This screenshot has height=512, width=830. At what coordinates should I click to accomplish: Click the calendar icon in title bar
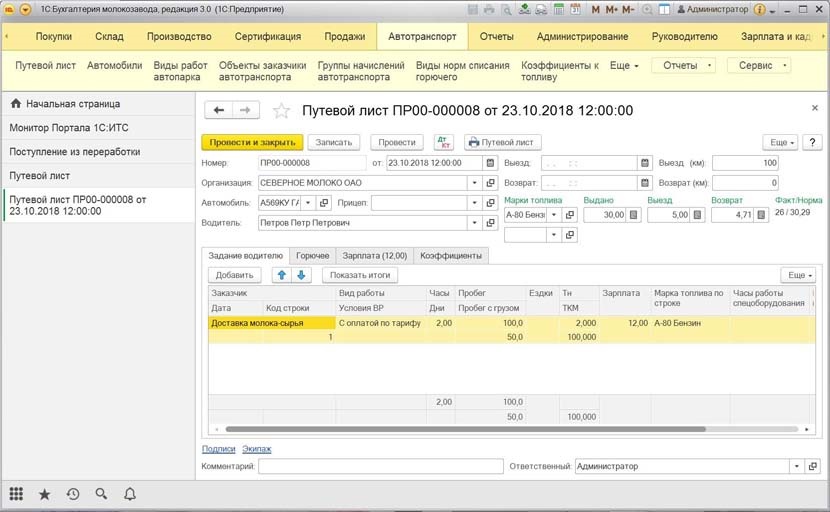575,10
